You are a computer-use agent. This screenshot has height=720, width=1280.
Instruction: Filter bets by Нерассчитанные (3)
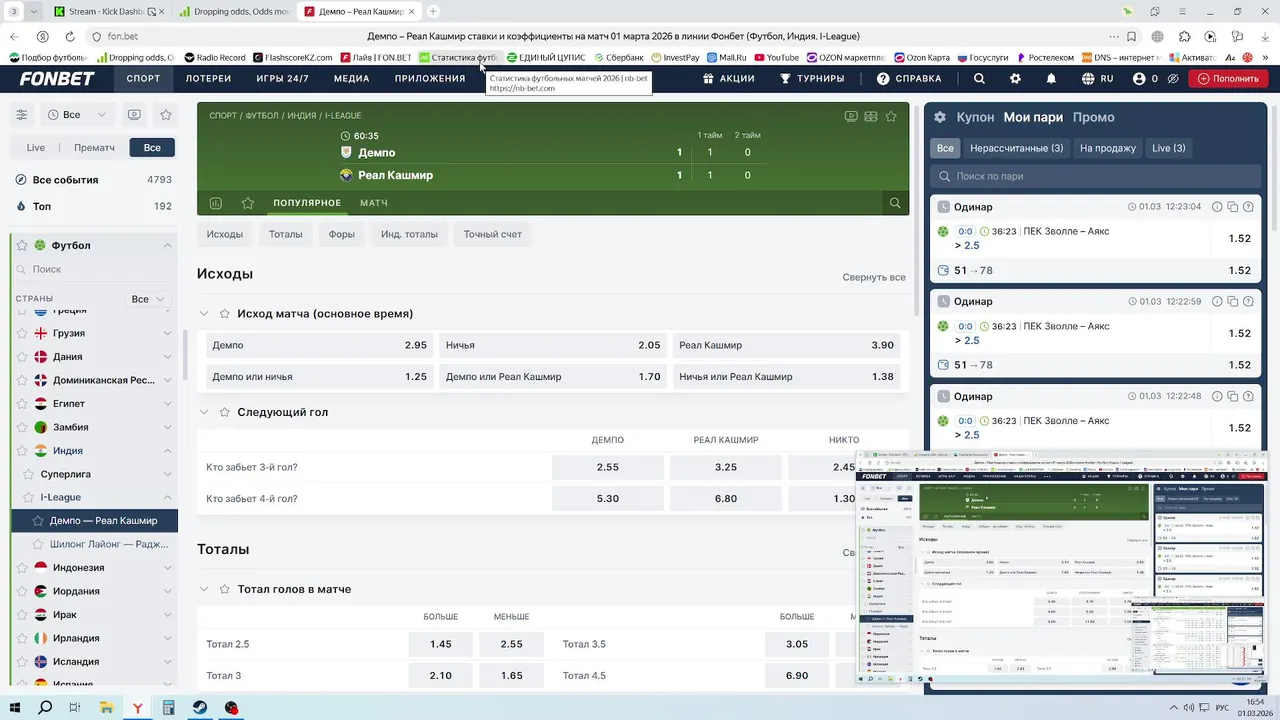1016,148
